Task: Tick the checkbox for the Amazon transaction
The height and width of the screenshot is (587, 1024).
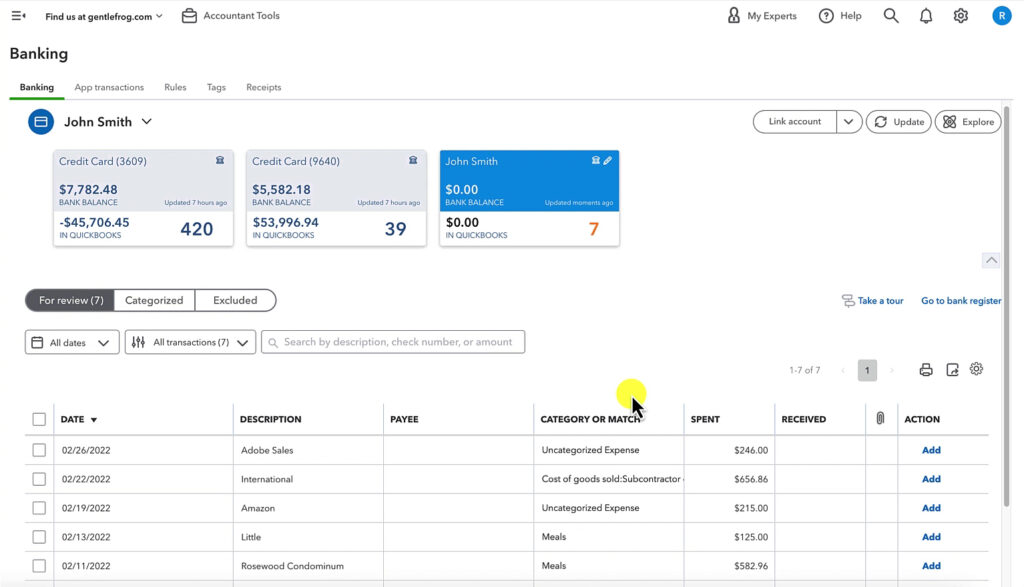Action: tap(39, 507)
